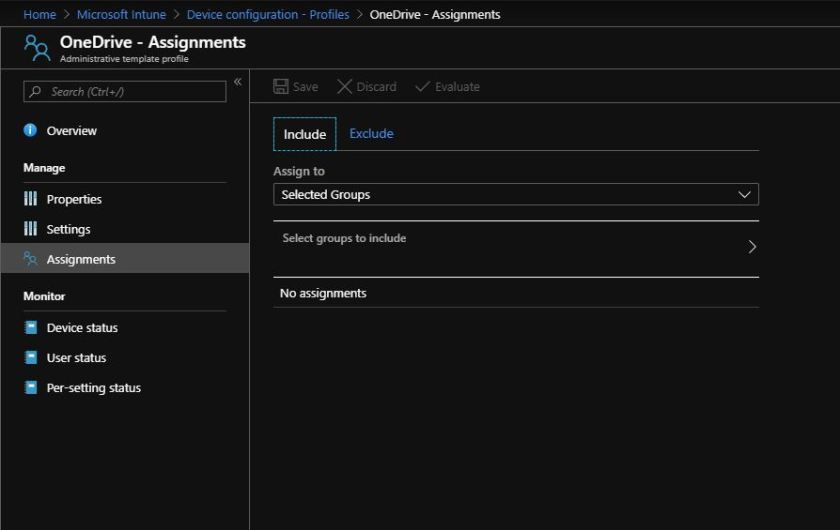Click the No assignments row text
Viewport: 840px width, 530px height.
pyautogui.click(x=323, y=293)
